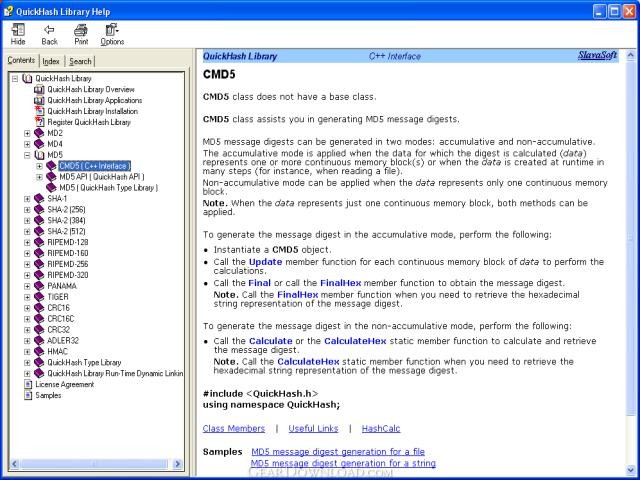Click the QuickHash Library Overview page icon
Image resolution: width=640 pixels, height=480 pixels.
(x=39, y=89)
